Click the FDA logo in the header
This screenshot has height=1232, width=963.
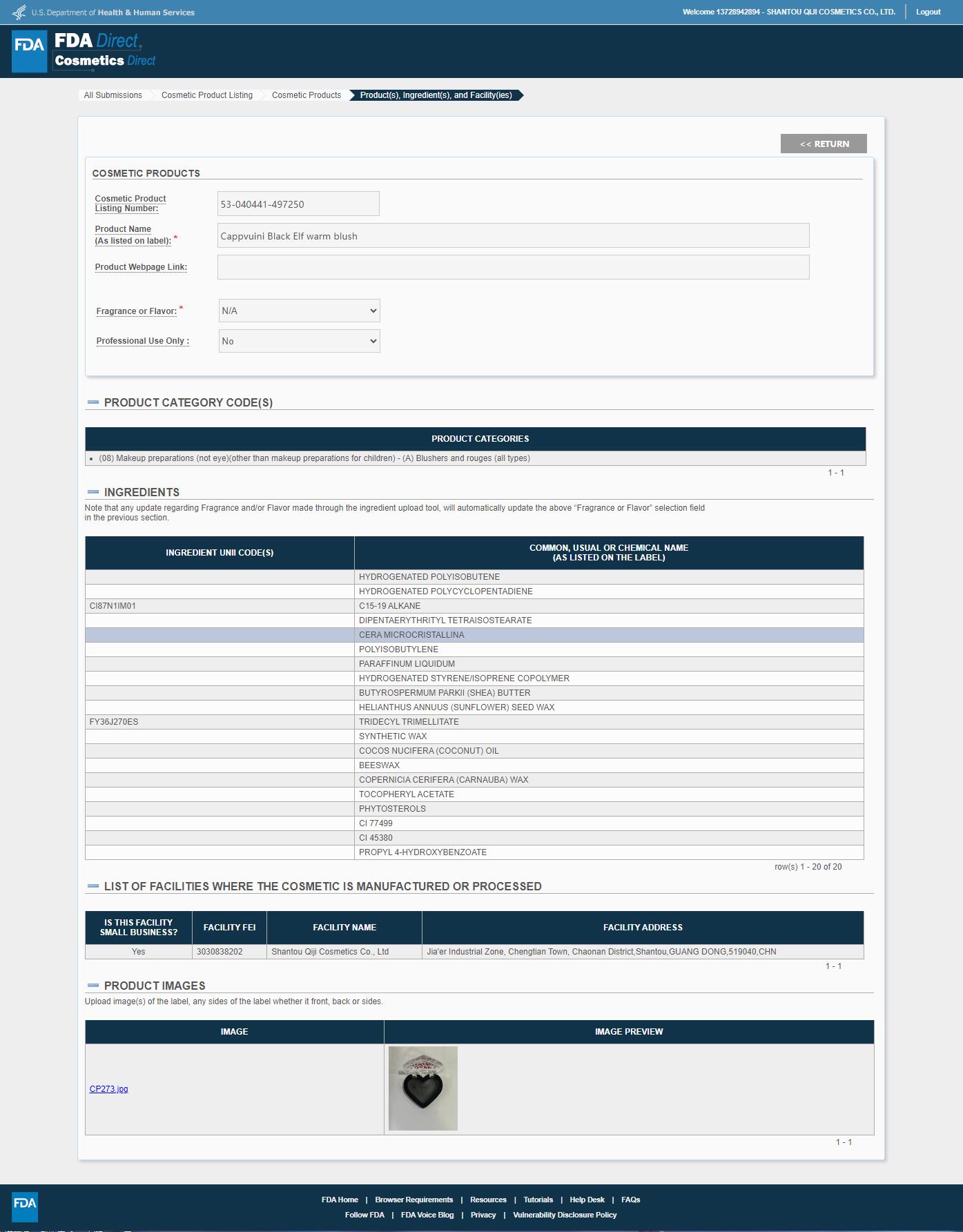29,51
